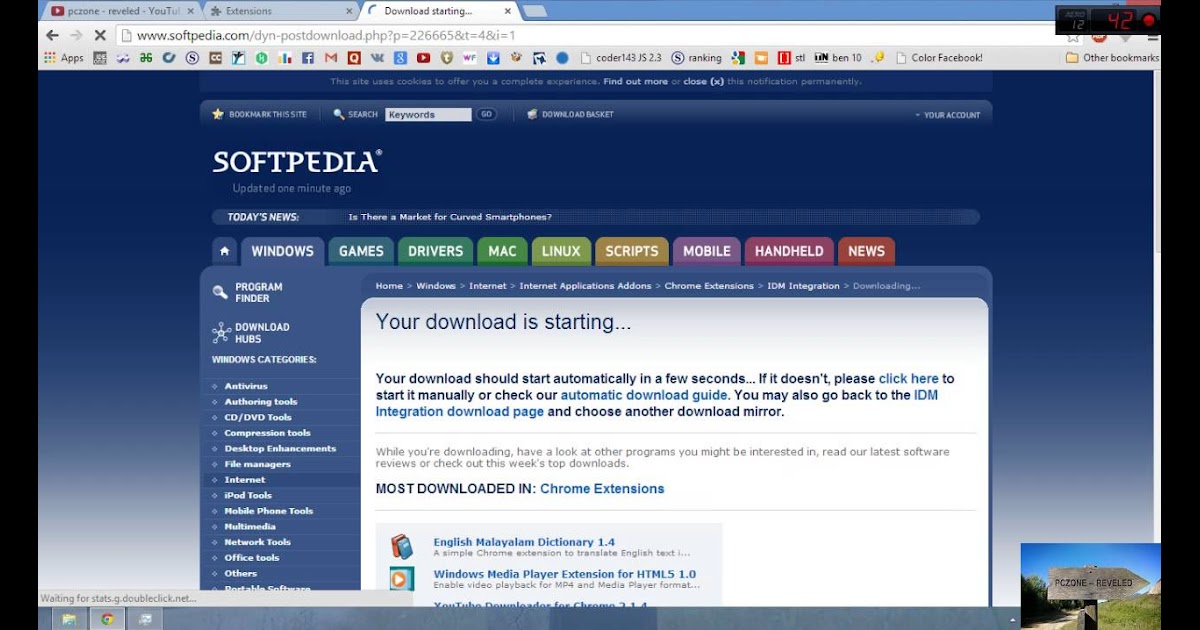Open the MAC section tab
Viewport: 1200px width, 630px height.
click(x=502, y=251)
